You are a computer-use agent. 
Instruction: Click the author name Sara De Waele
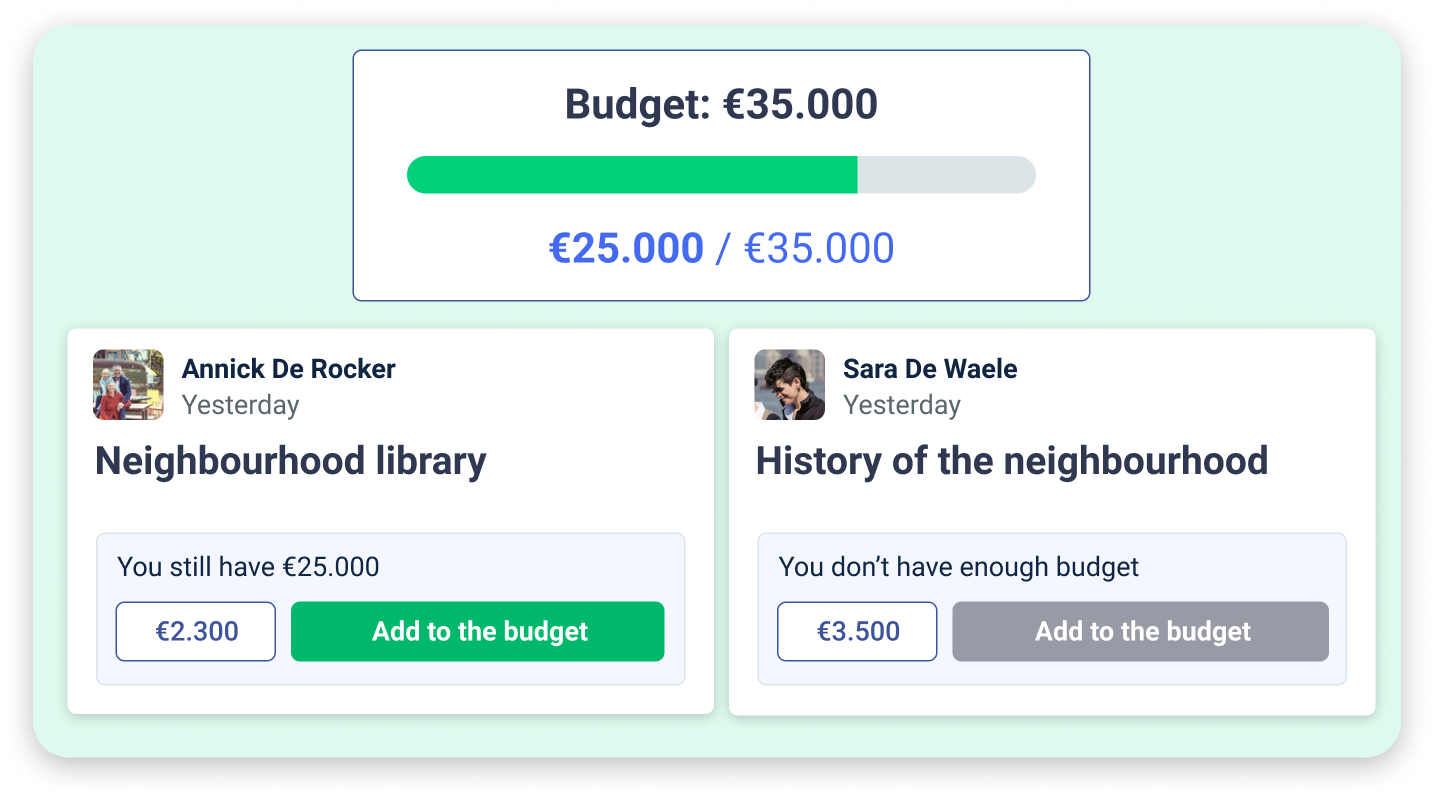[x=930, y=369]
